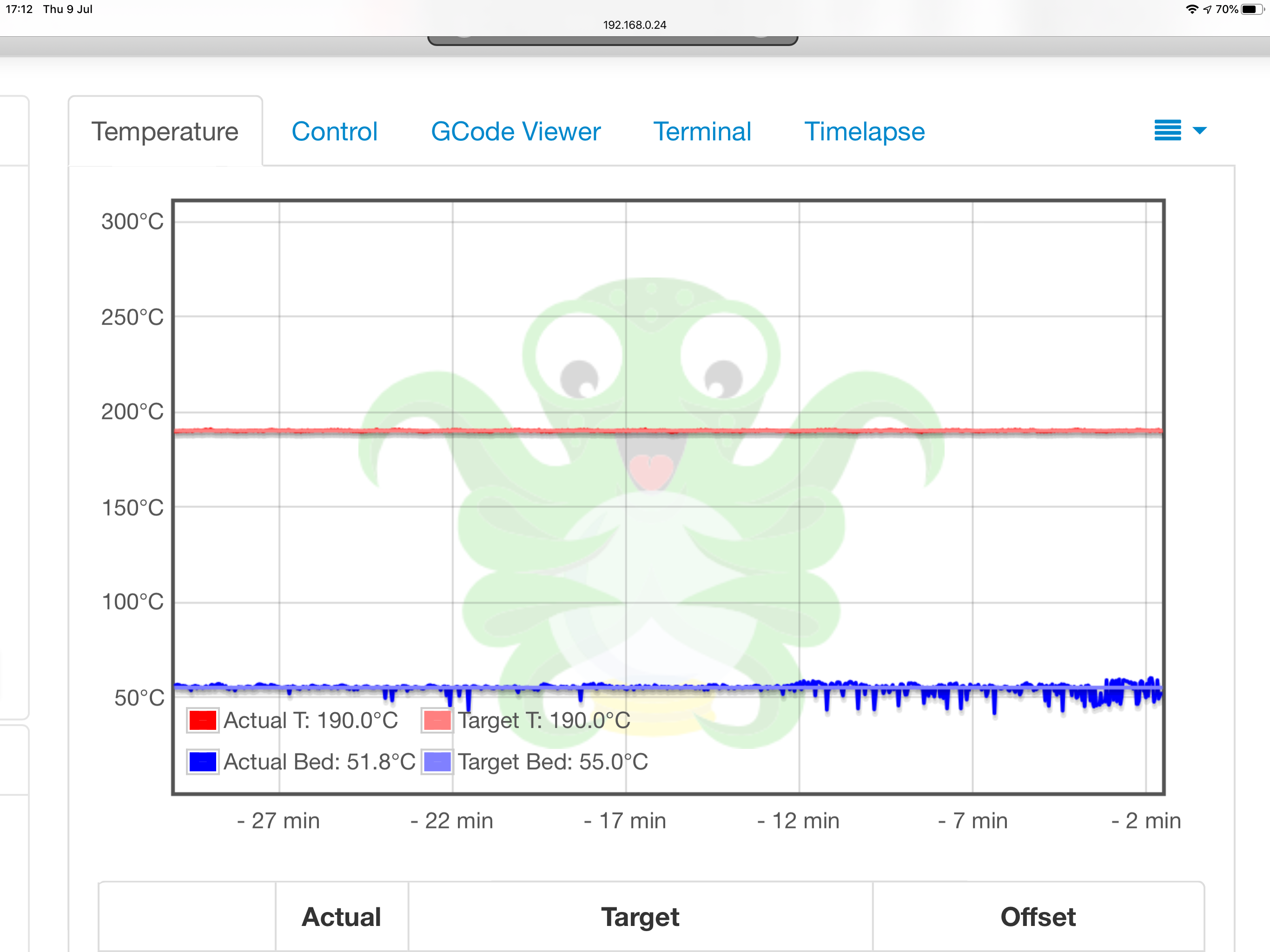Click the 'Actual T: 190.0°C' legend label
The width and height of the screenshot is (1270, 952).
click(311, 720)
